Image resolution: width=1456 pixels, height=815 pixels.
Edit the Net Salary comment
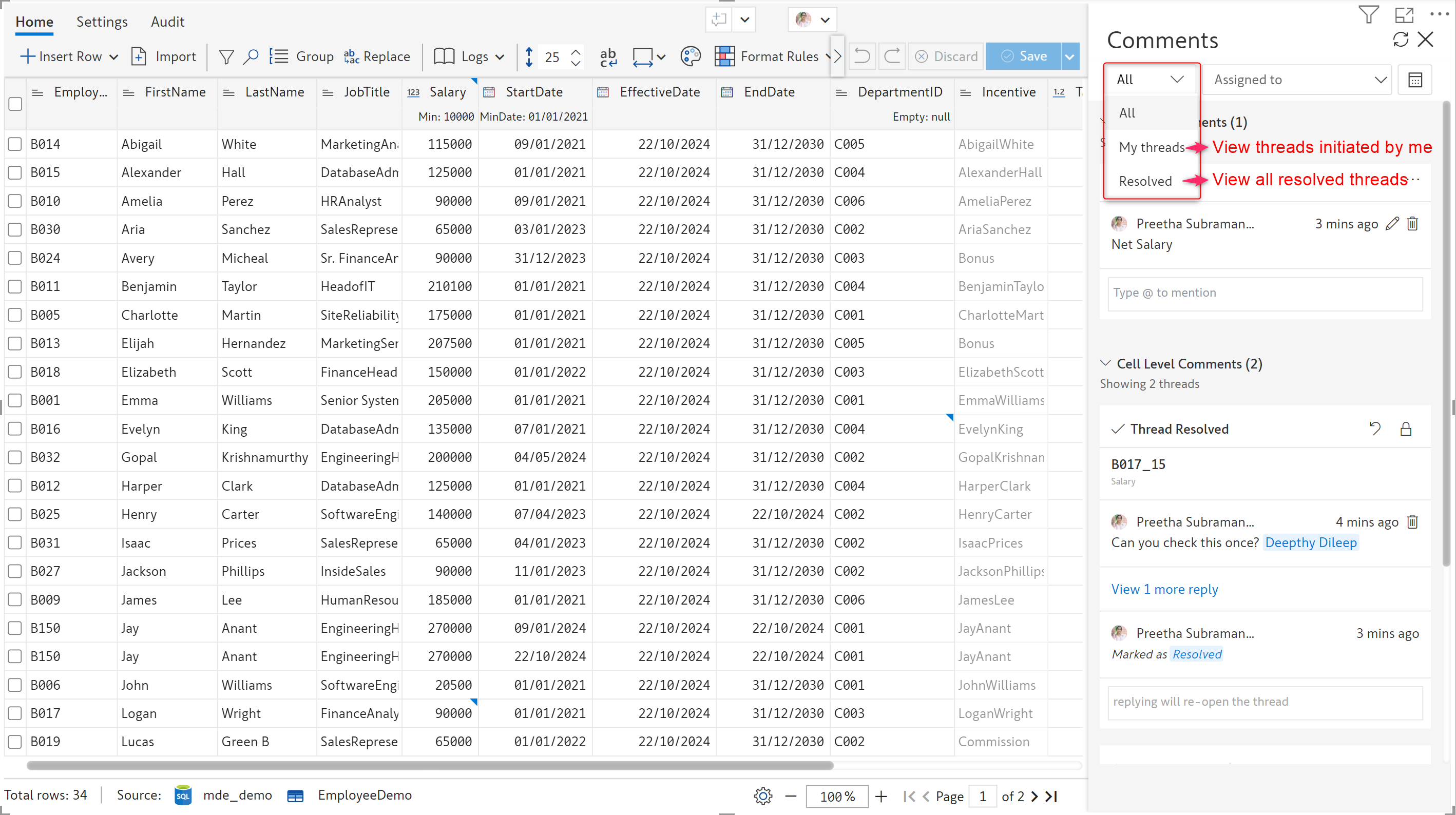tap(1392, 224)
